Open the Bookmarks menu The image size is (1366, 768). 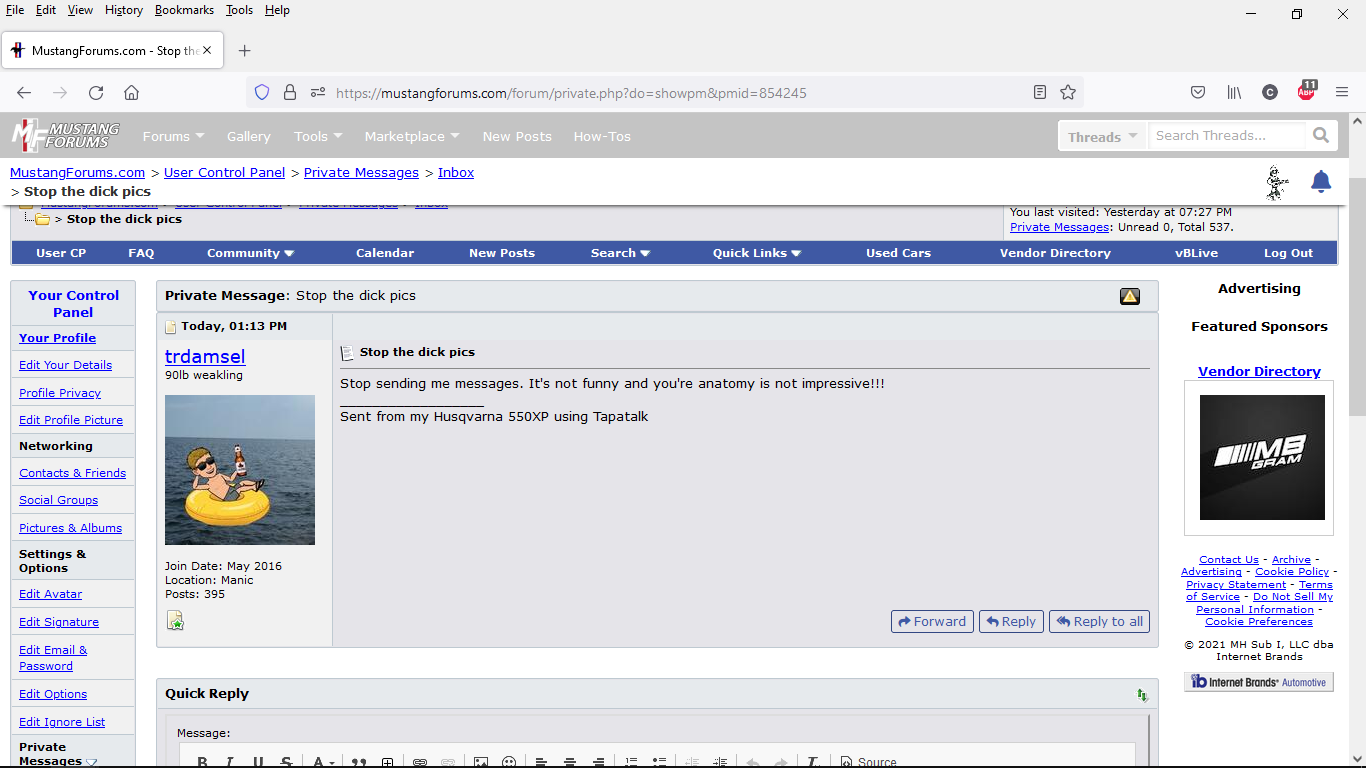pyautogui.click(x=184, y=10)
